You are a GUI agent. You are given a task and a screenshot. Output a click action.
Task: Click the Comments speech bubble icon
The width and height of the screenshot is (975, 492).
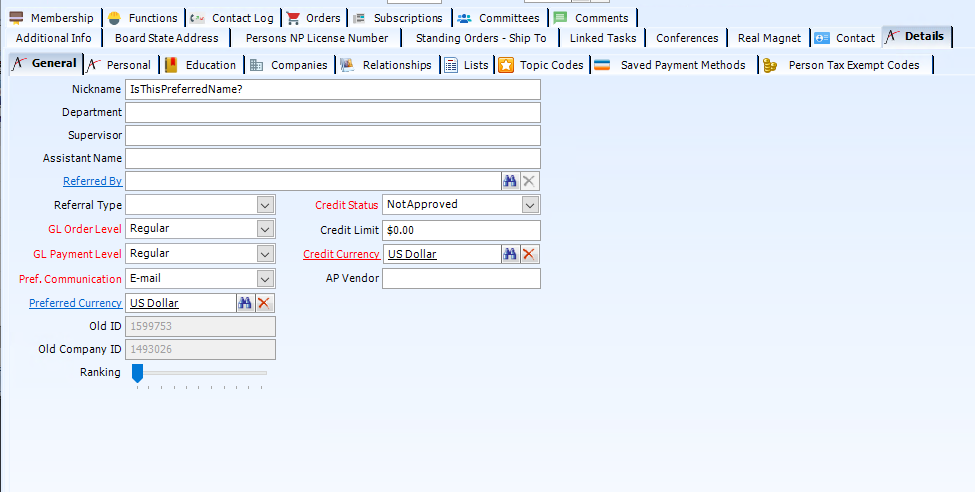click(x=560, y=18)
